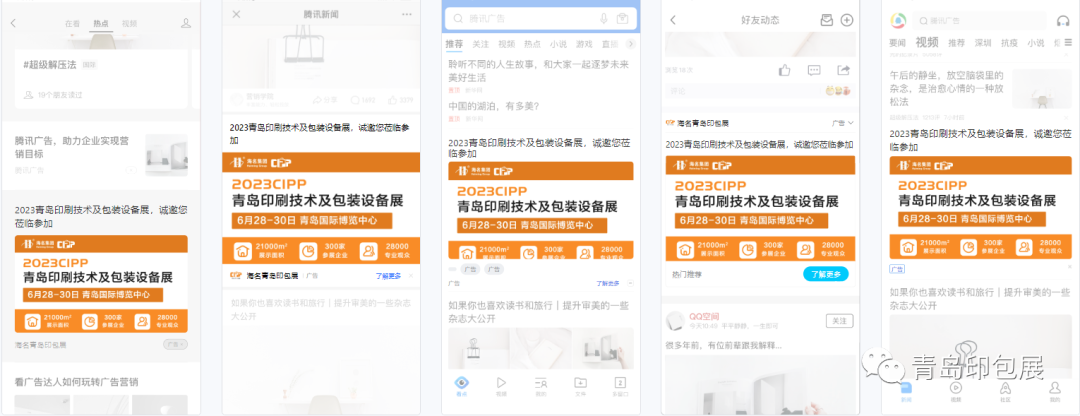This screenshot has width=1080, height=416.
Task: Open the 午后的静坐 article
Action: pos(947,87)
